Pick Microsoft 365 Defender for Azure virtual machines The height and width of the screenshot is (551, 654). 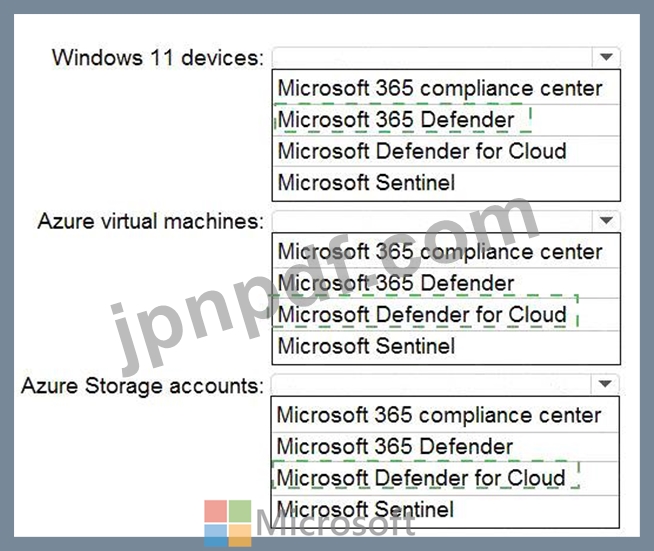446,283
